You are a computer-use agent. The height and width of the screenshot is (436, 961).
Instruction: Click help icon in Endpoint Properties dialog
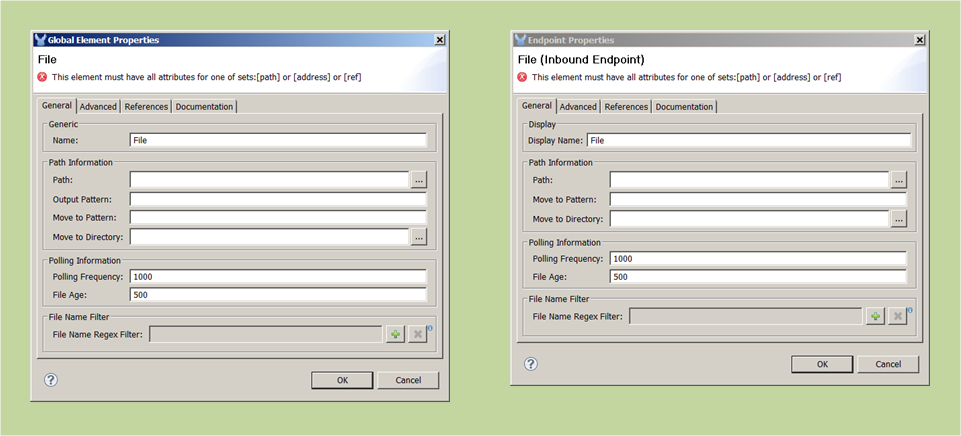(531, 364)
